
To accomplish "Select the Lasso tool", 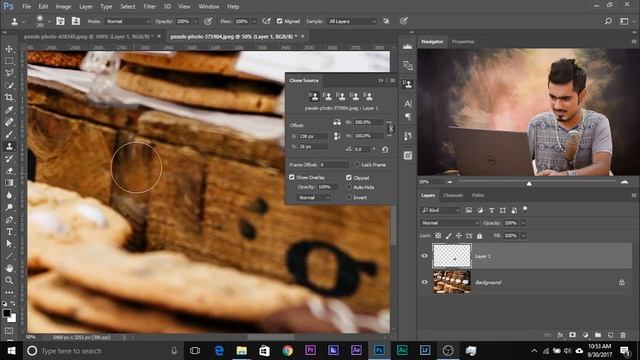I will 9,73.
